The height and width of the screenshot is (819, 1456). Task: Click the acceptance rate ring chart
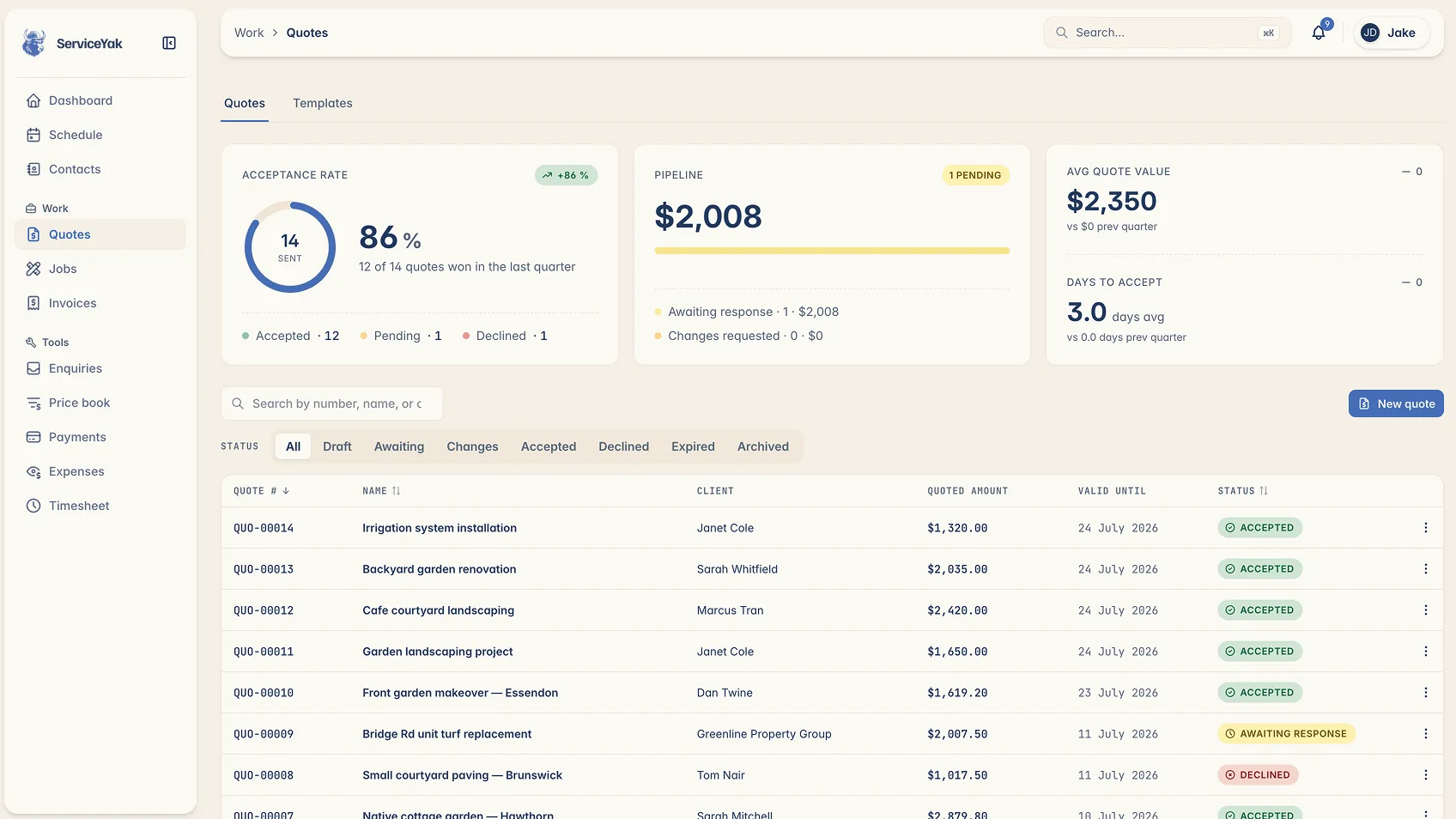(290, 247)
